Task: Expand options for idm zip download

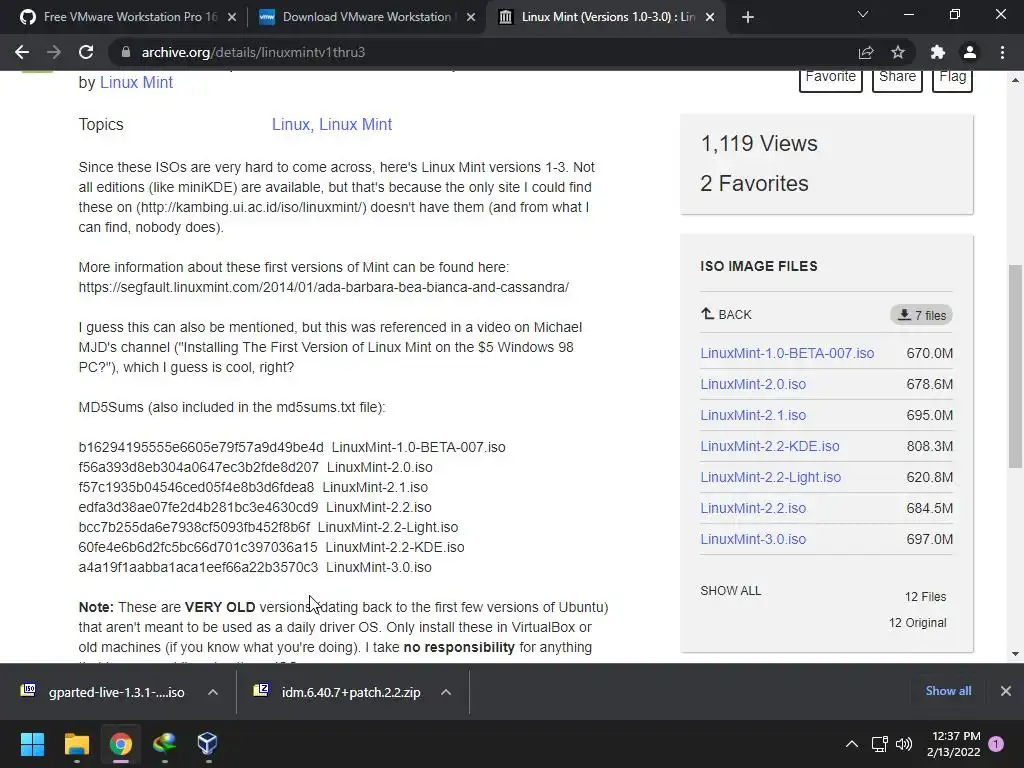Action: point(445,692)
